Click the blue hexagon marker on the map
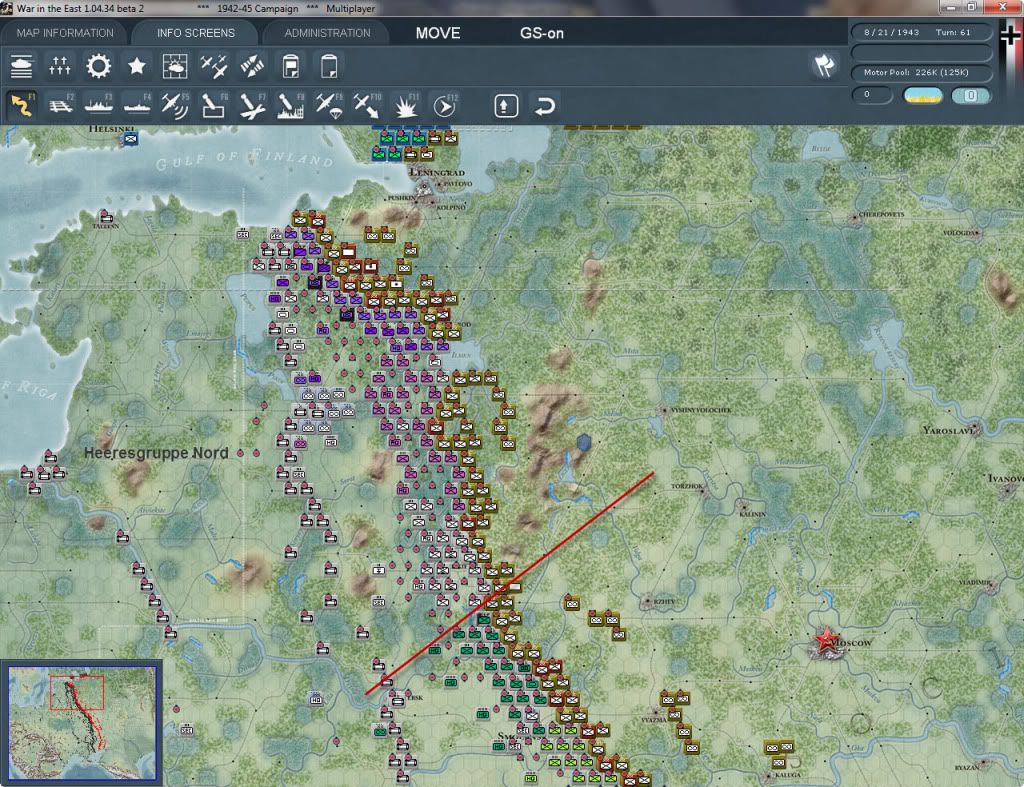The image size is (1024, 787). click(584, 443)
